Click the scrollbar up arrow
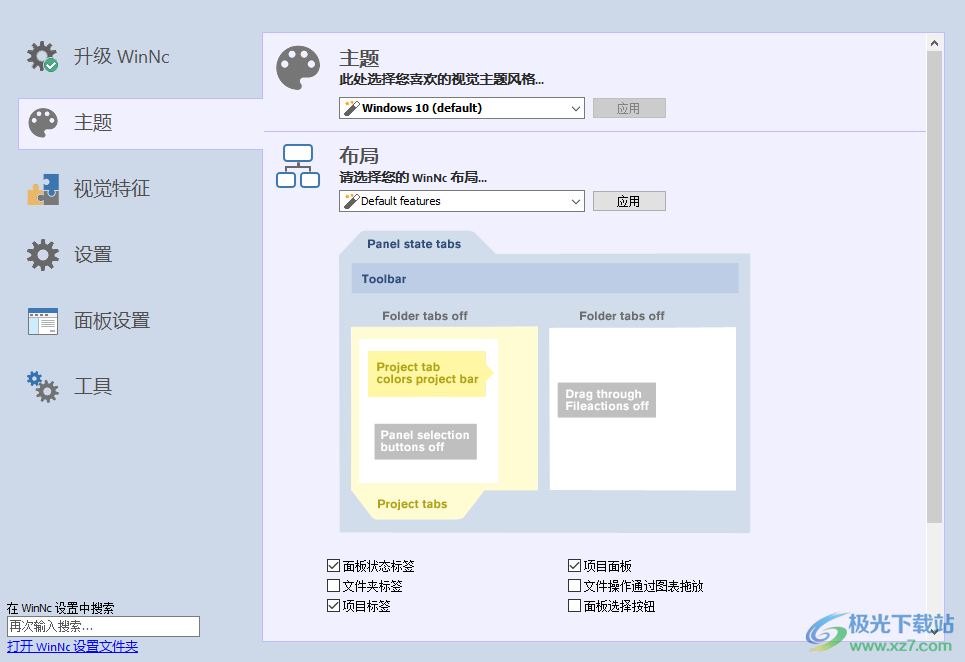 [934, 43]
